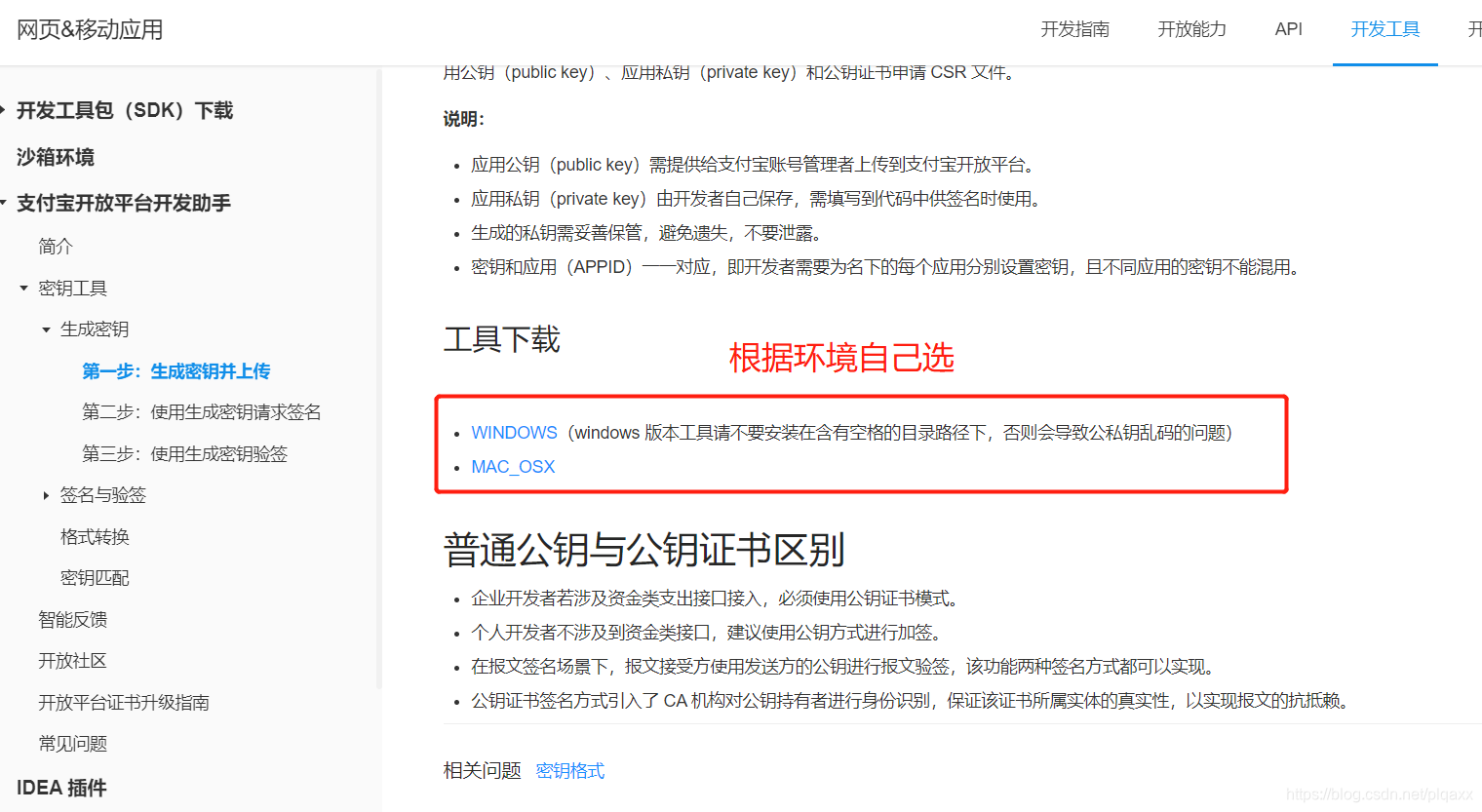The width and height of the screenshot is (1482, 812).
Task: Open 沙箱环境 in the sidebar
Action: click(x=56, y=157)
